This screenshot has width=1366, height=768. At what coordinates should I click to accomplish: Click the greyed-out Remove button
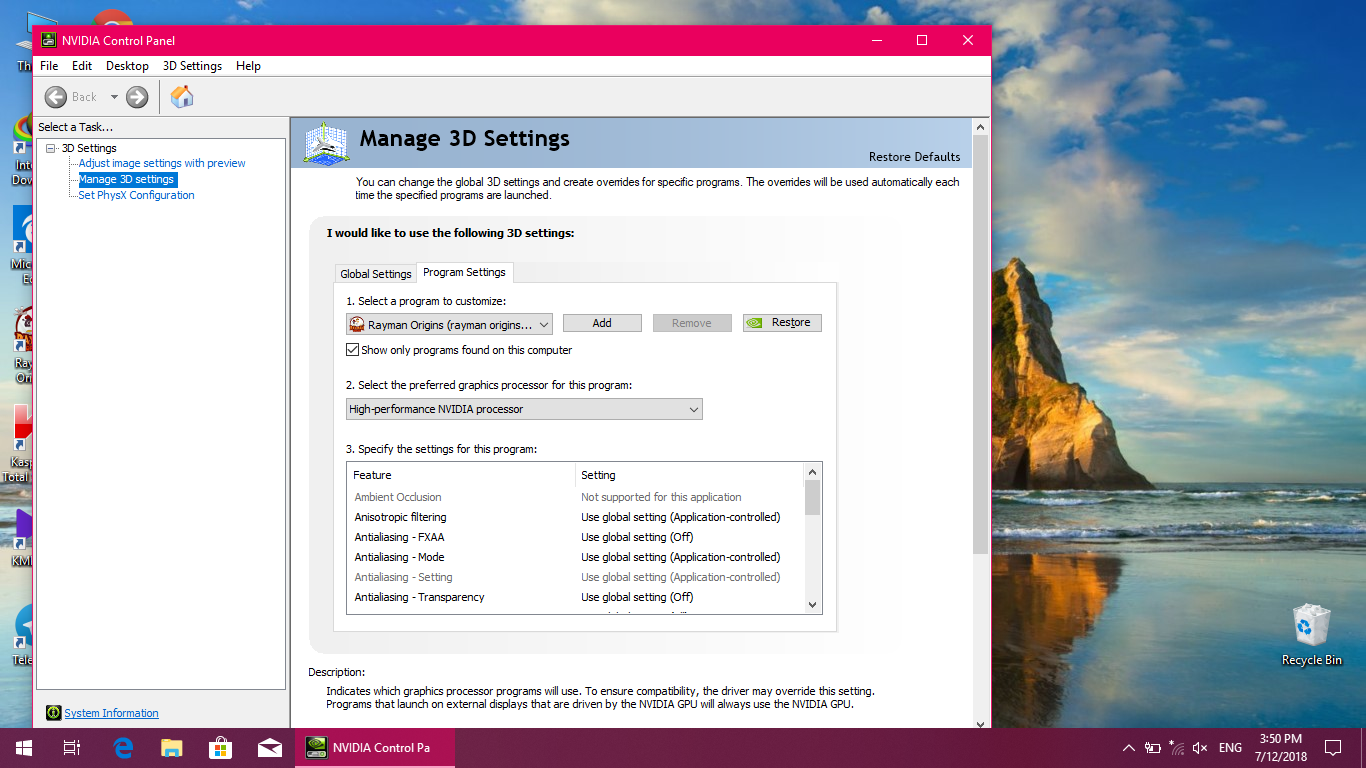(692, 323)
